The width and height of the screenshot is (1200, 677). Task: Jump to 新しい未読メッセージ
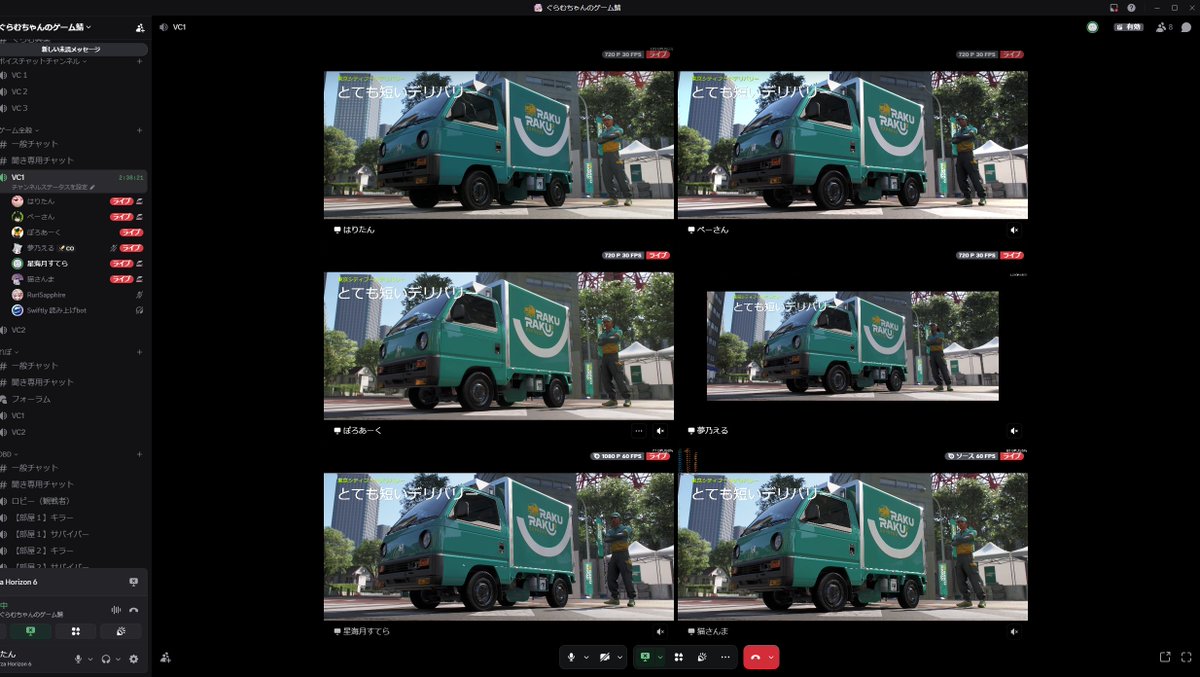[70, 49]
